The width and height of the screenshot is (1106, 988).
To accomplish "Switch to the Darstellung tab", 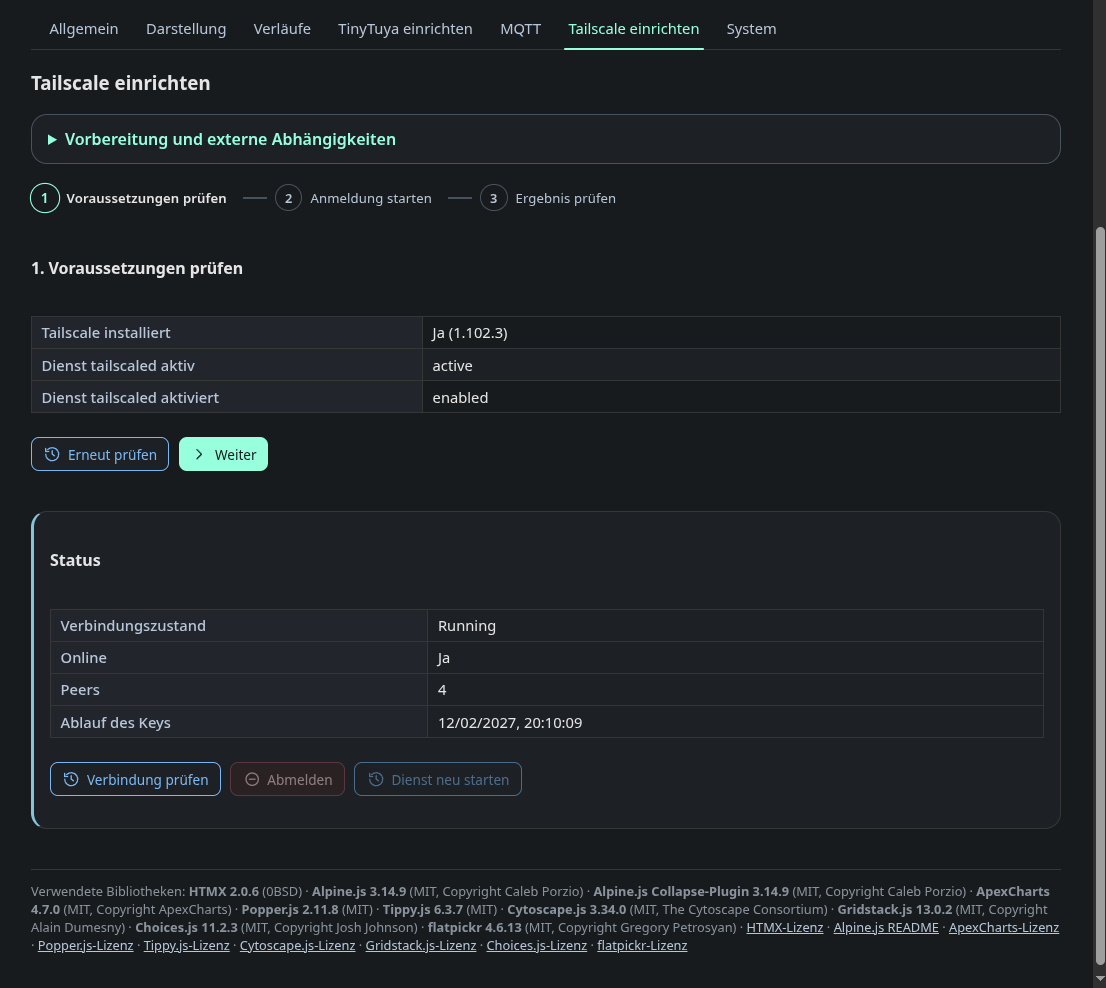I will tap(186, 29).
